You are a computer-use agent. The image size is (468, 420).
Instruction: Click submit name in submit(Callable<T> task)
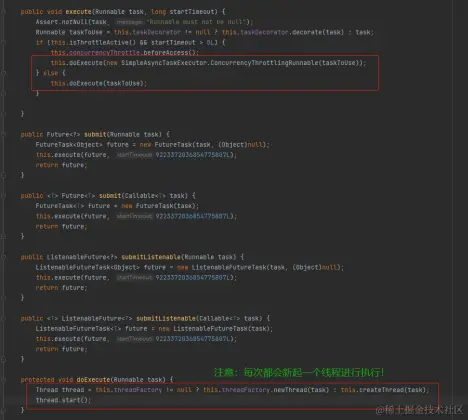(110, 196)
